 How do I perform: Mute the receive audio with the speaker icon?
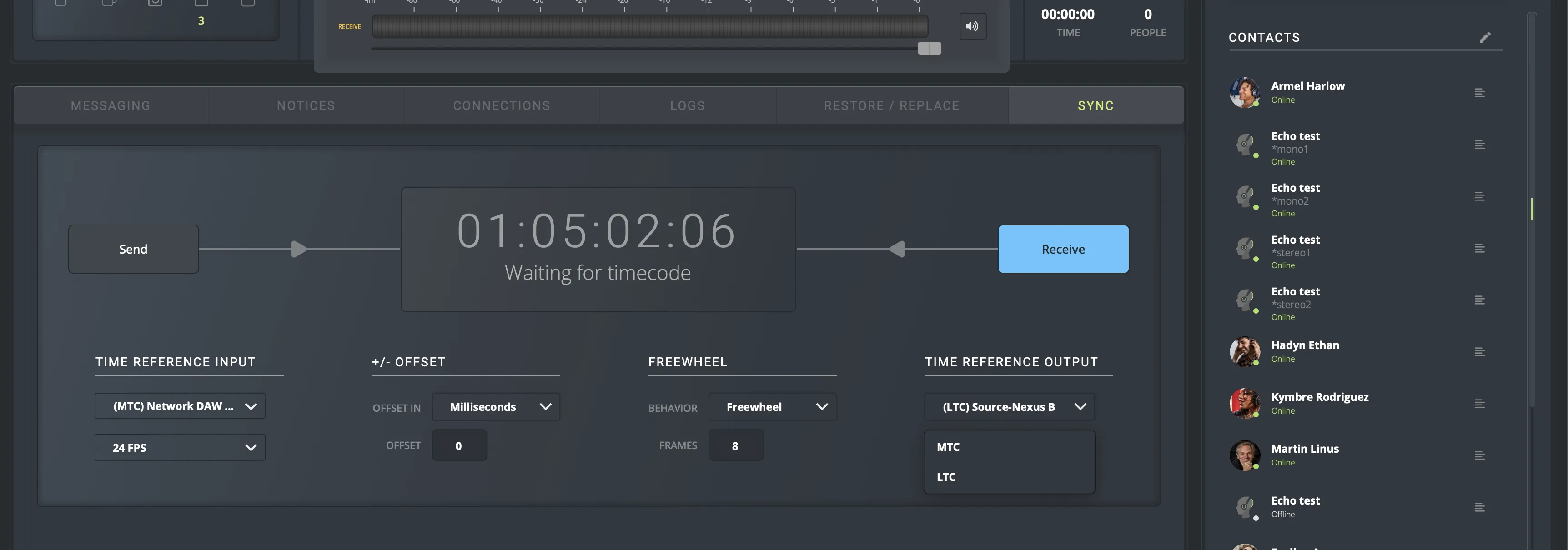pyautogui.click(x=972, y=26)
